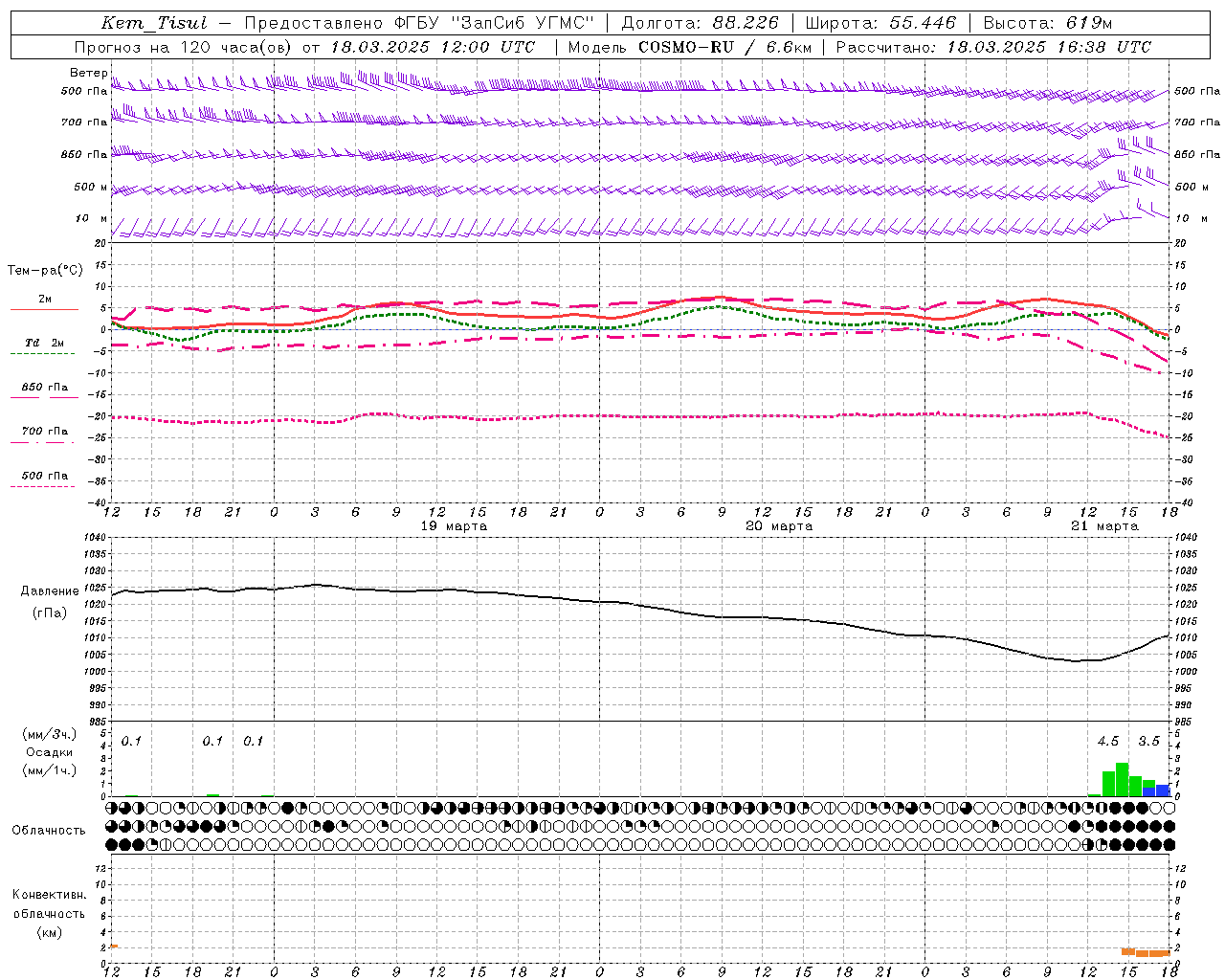This screenshot has height=980, width=1225.
Task: Click the "Осадки" precipitation label
Action: [x=50, y=752]
